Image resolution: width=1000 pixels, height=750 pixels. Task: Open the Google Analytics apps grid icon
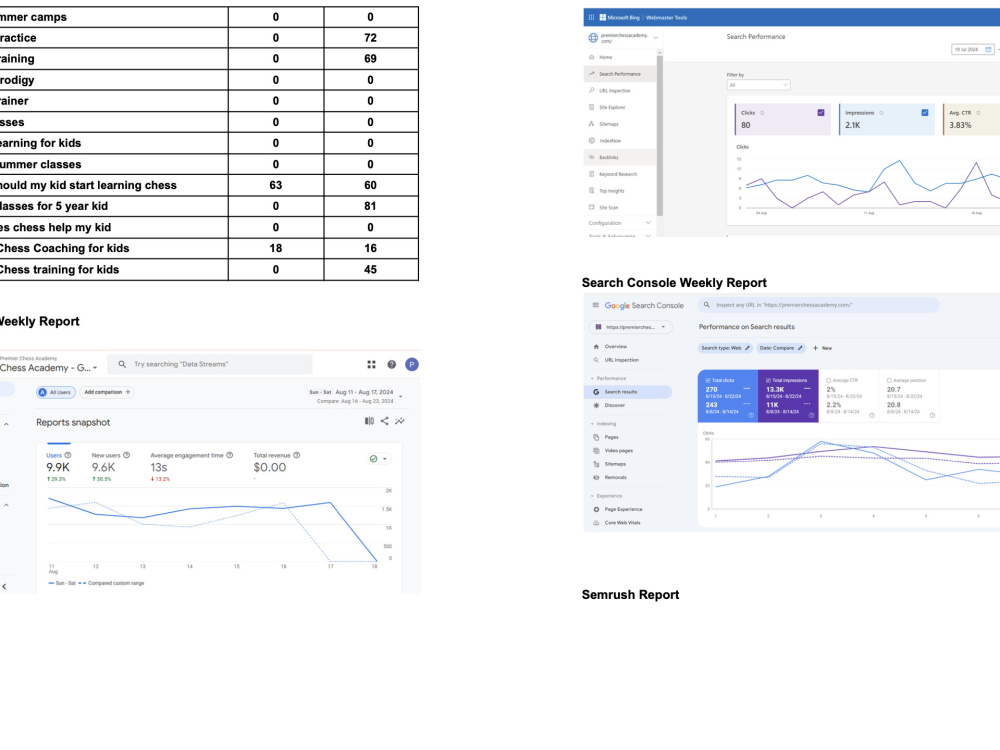(x=371, y=364)
